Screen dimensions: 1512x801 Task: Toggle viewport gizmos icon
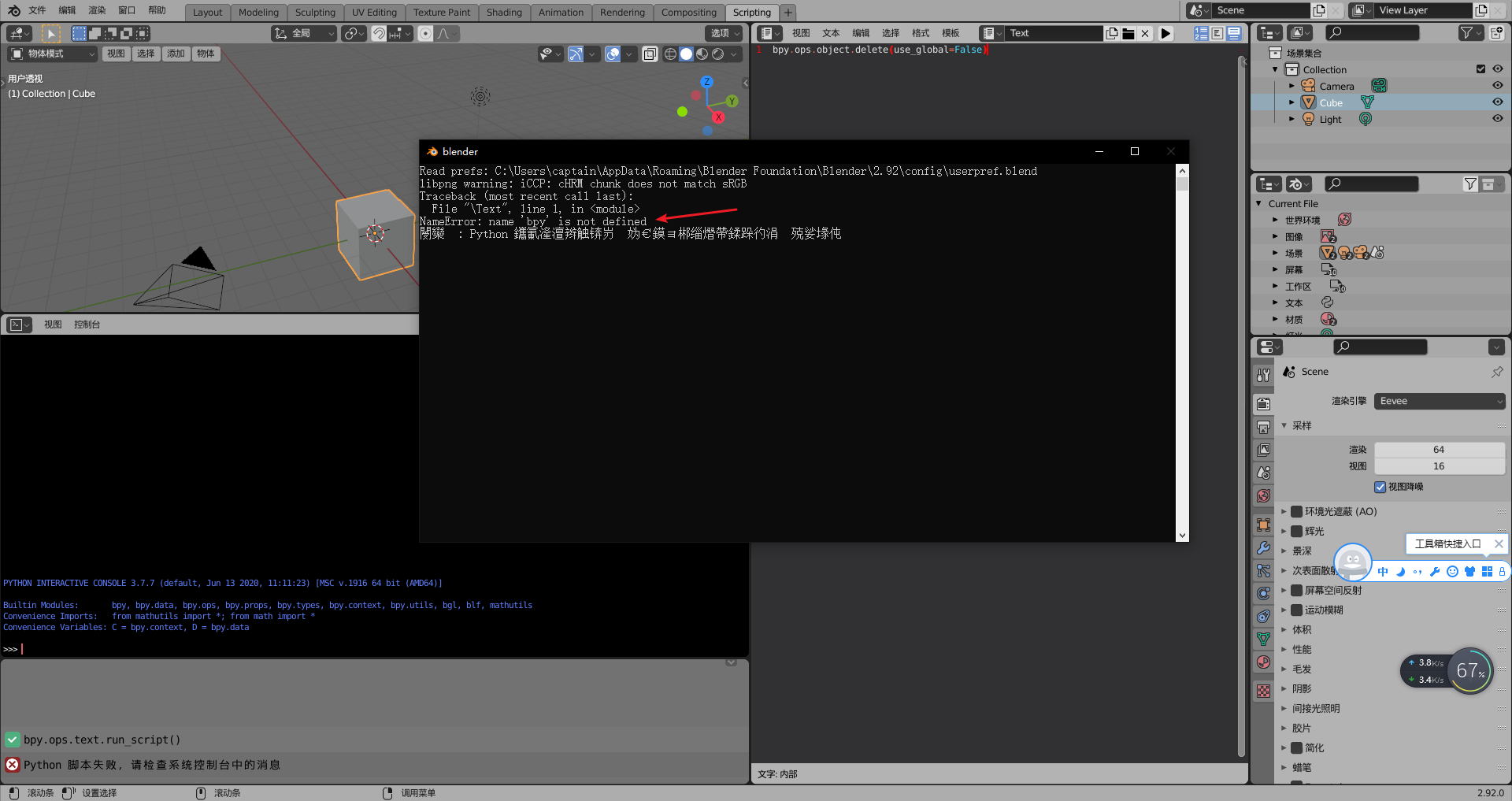(x=576, y=54)
